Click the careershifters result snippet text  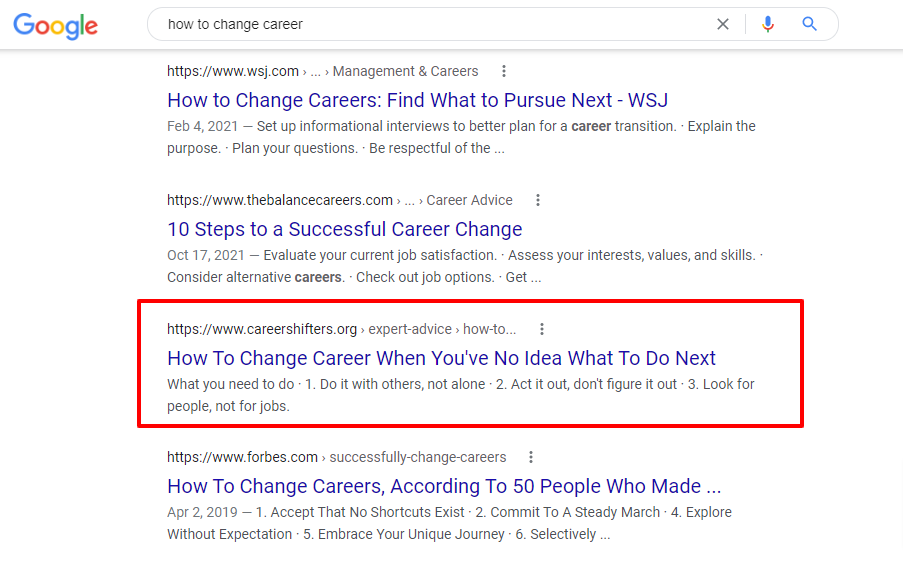point(461,395)
